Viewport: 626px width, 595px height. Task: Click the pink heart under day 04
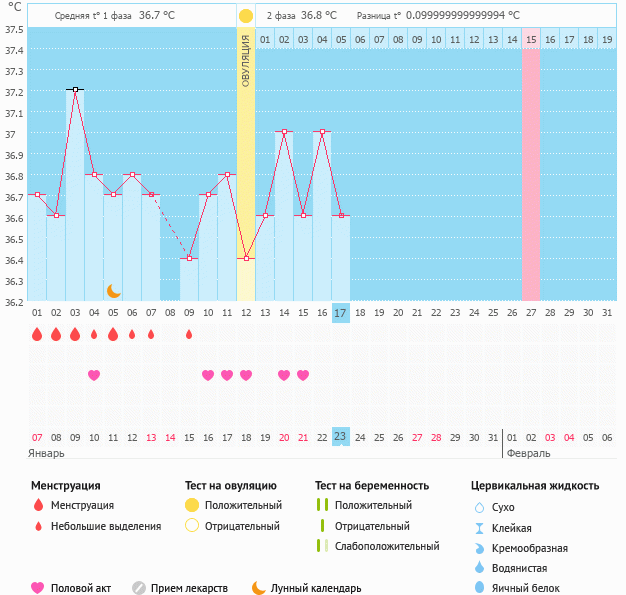pyautogui.click(x=94, y=375)
